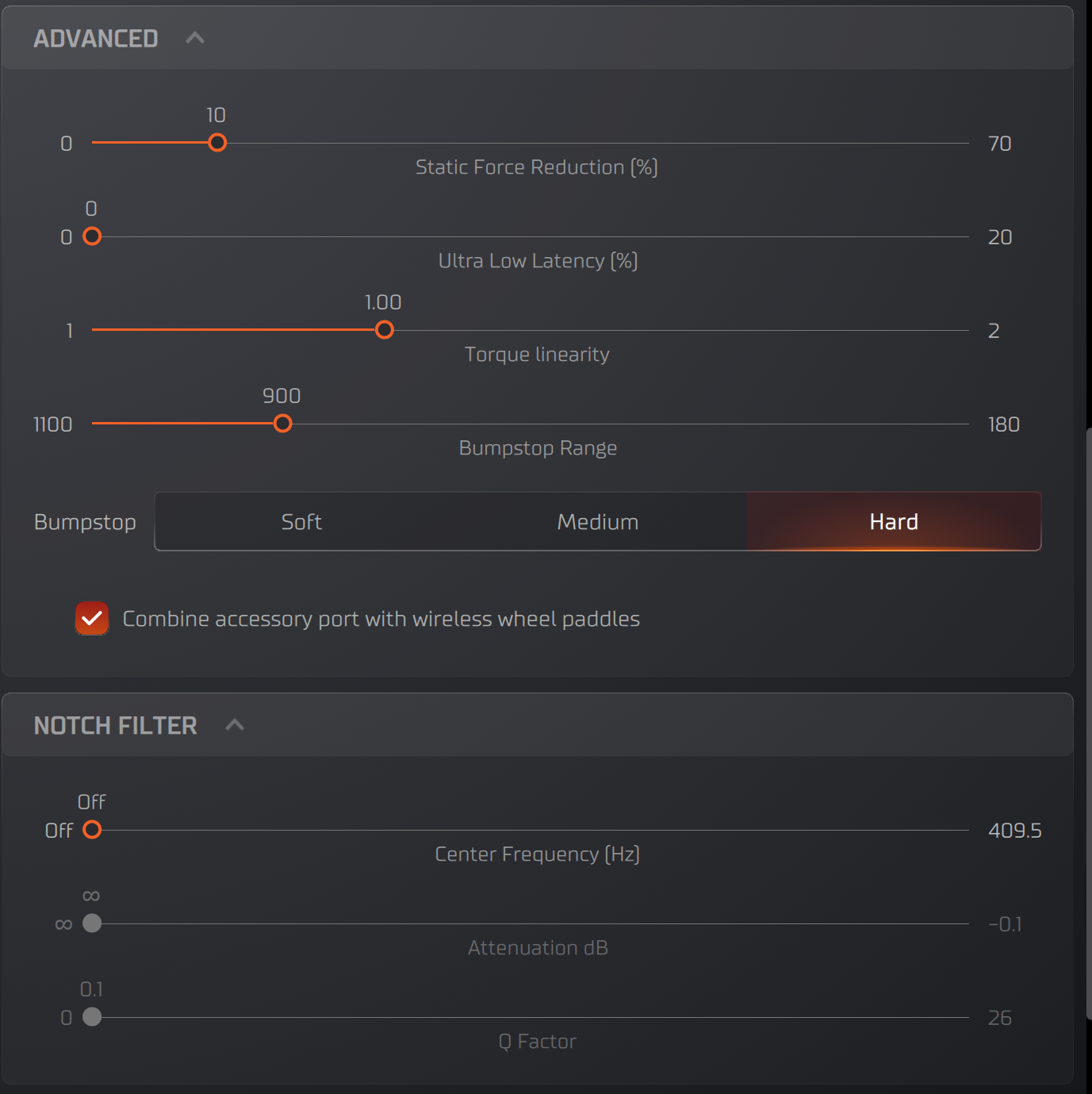The image size is (1092, 1094).
Task: Click the Notch Filter header title
Action: tap(116, 725)
